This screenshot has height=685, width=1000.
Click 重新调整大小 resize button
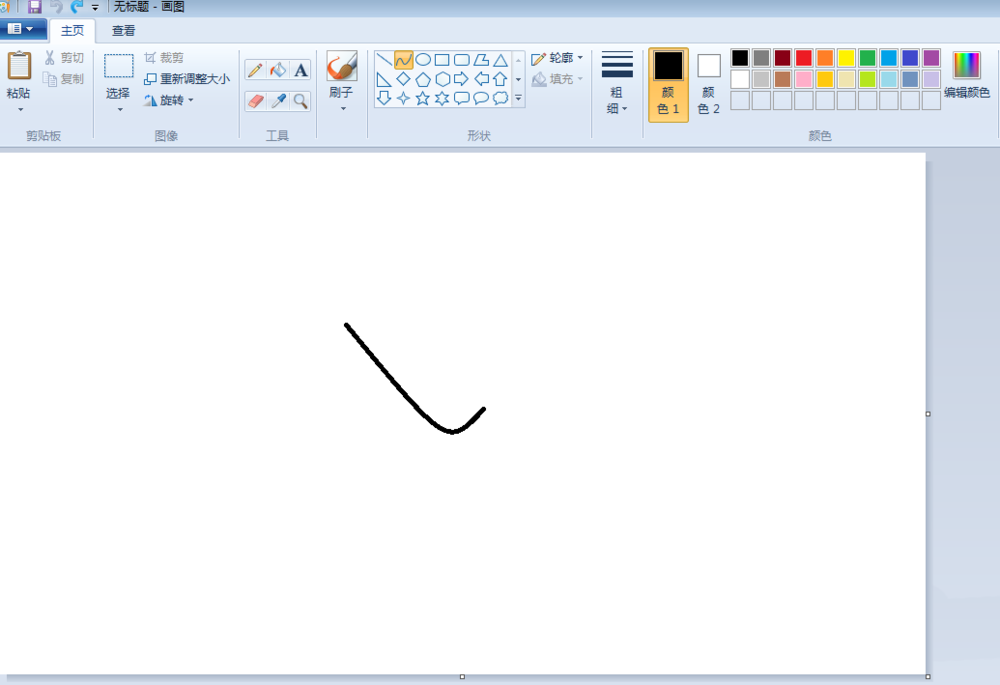pos(187,79)
